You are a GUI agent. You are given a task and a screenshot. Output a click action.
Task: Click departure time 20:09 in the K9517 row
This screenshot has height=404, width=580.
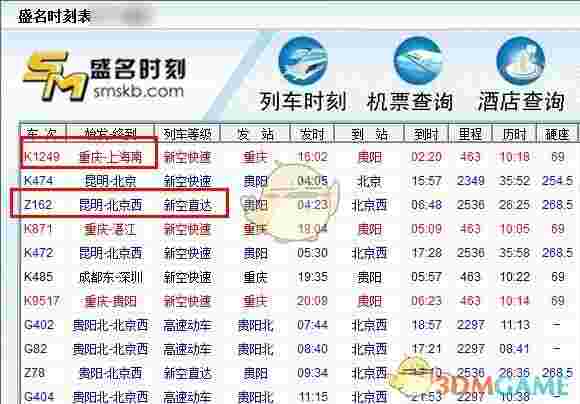tap(313, 301)
